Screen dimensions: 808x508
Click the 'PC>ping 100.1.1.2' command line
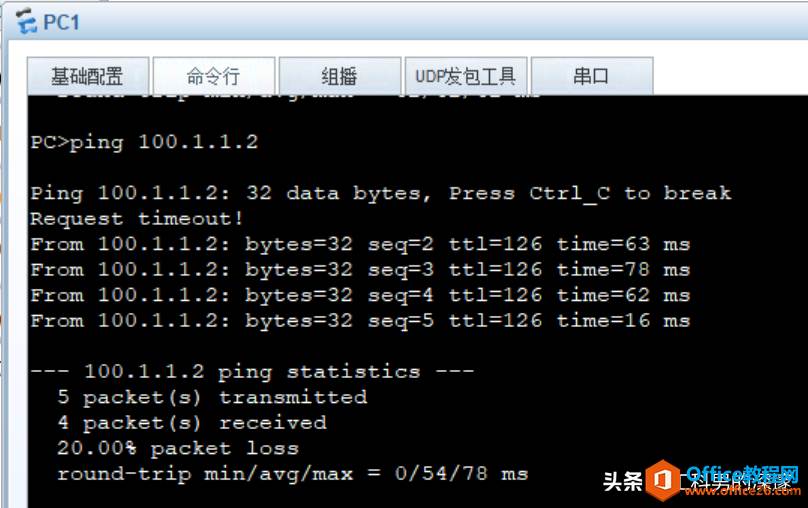tap(144, 142)
